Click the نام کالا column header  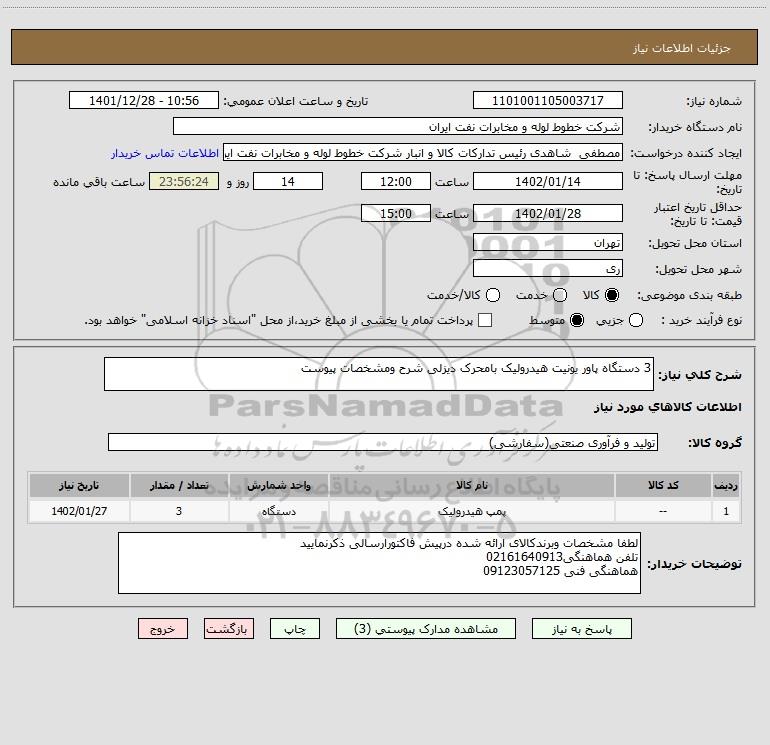point(471,485)
